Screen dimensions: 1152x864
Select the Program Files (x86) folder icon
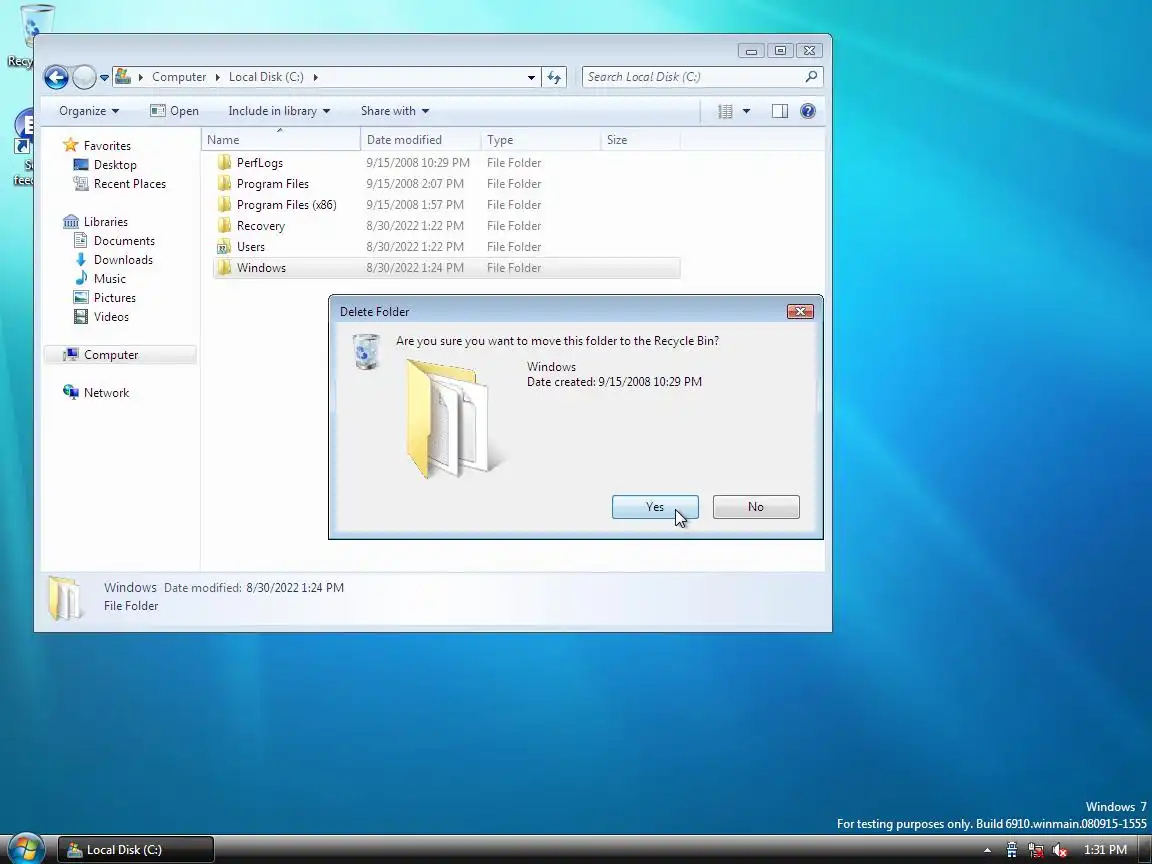pyautogui.click(x=224, y=204)
